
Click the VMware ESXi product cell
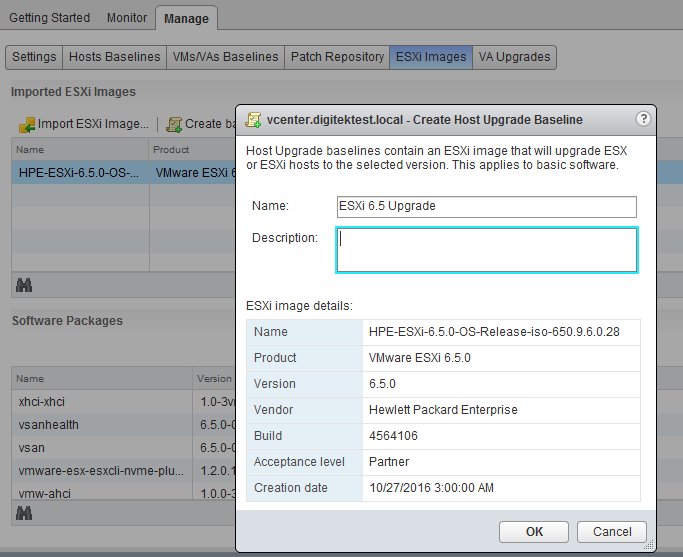click(195, 173)
